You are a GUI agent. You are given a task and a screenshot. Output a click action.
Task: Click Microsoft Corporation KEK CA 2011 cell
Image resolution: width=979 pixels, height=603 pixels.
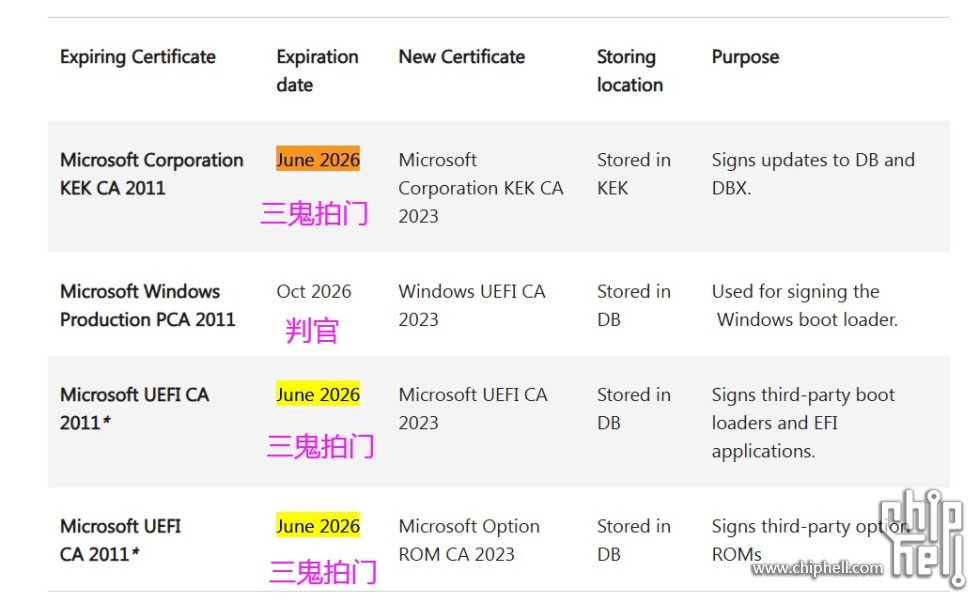[151, 174]
